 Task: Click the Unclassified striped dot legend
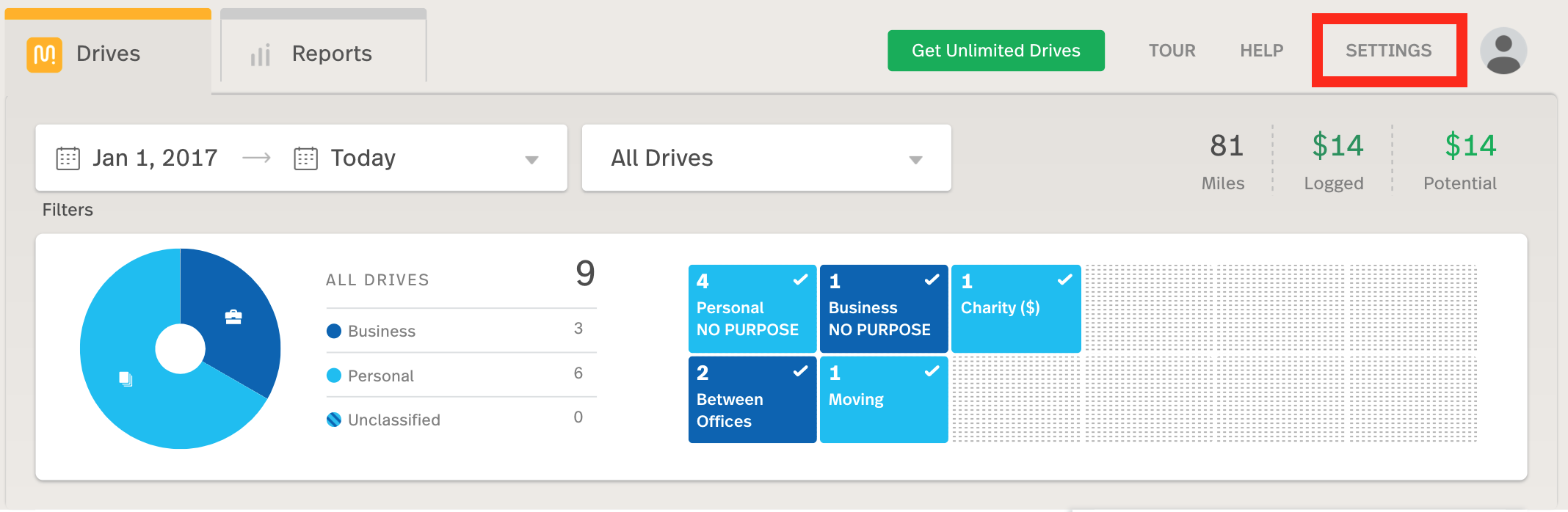[334, 420]
